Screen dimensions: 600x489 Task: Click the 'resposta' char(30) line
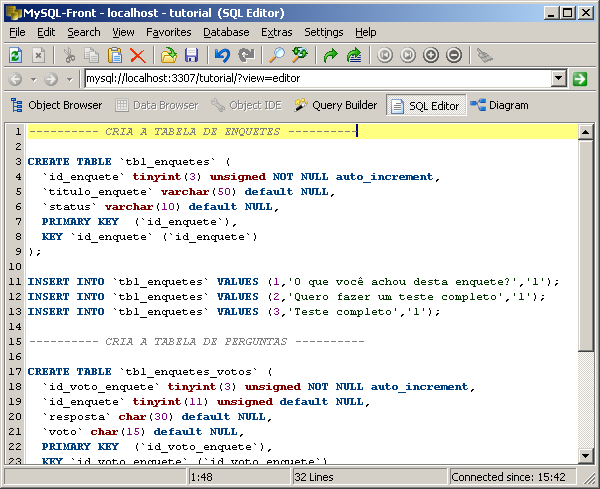(x=157, y=417)
